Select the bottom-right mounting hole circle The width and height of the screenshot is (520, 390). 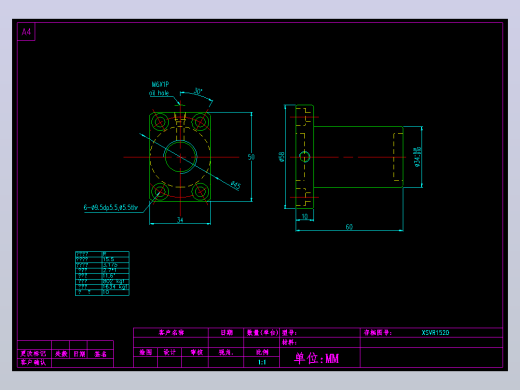click(200, 191)
